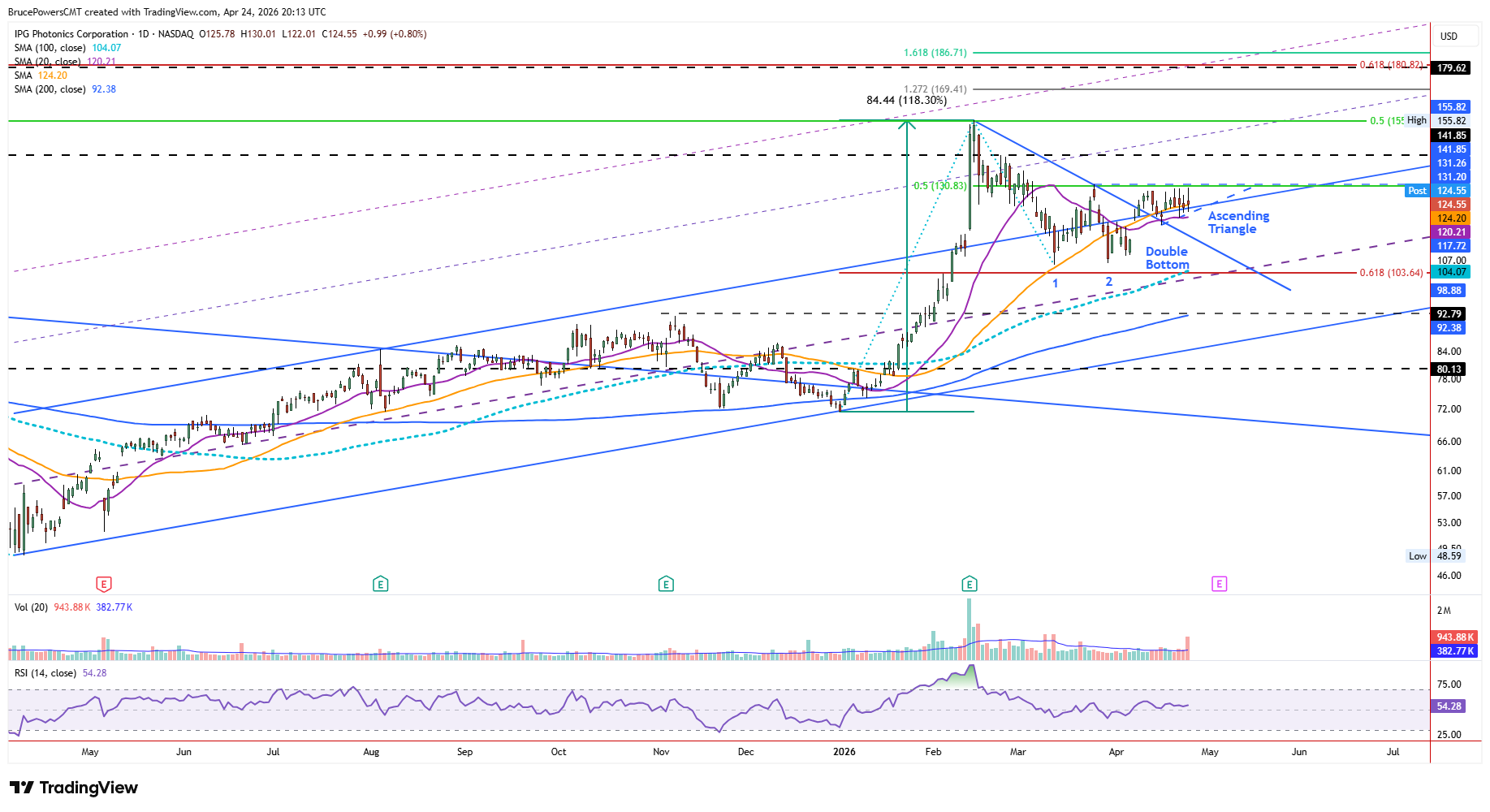Click the Post 124.55 price label
The image size is (1490, 812).
tap(1437, 191)
